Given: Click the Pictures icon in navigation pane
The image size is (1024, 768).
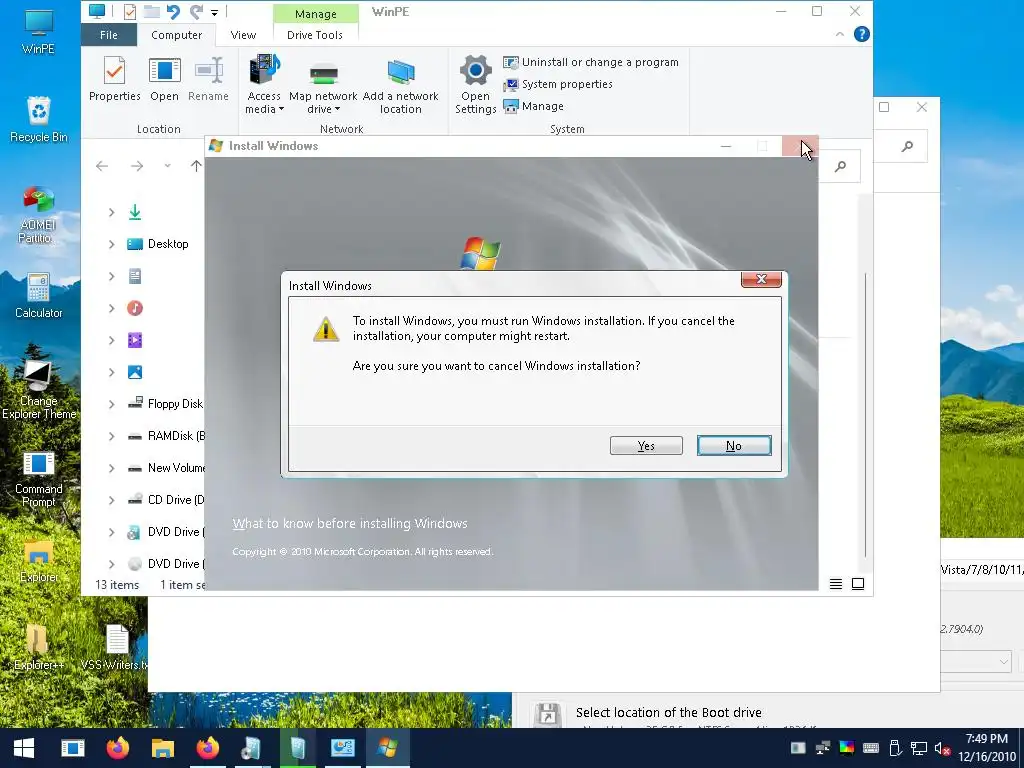Looking at the screenshot, I should pyautogui.click(x=135, y=372).
